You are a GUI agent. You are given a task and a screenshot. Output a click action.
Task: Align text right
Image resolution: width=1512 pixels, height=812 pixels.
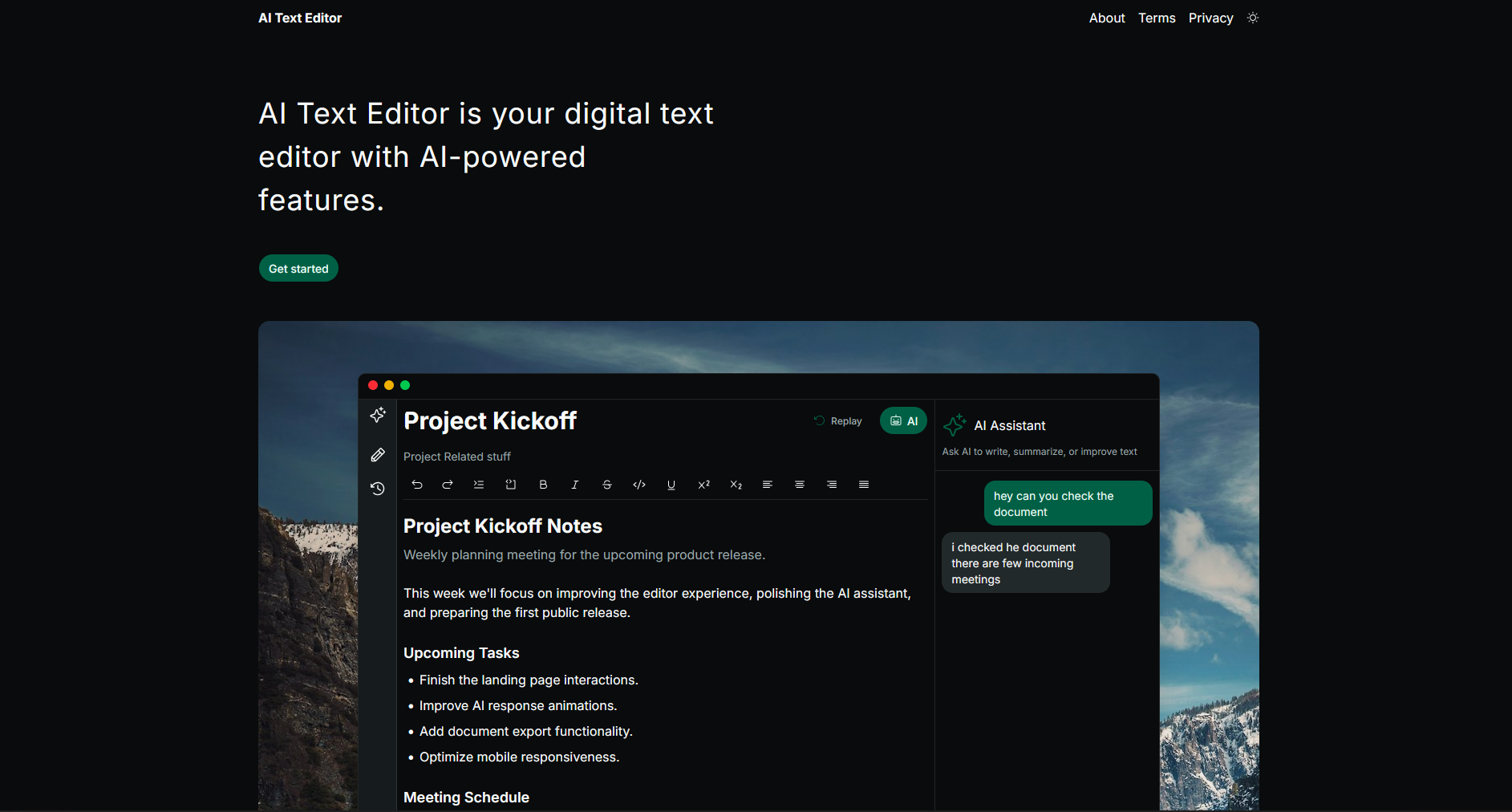(832, 485)
